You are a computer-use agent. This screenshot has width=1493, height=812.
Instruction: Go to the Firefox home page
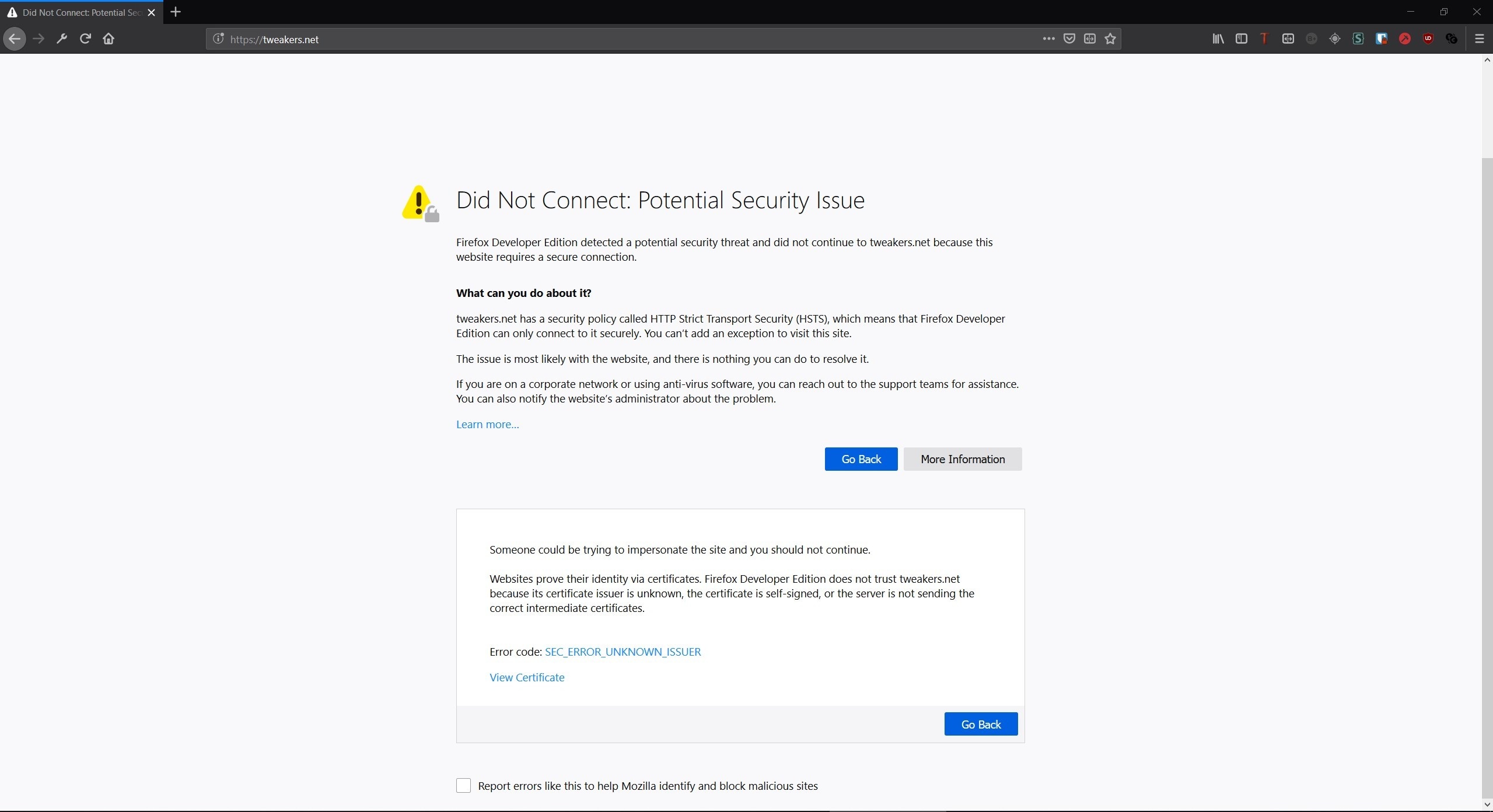(109, 39)
